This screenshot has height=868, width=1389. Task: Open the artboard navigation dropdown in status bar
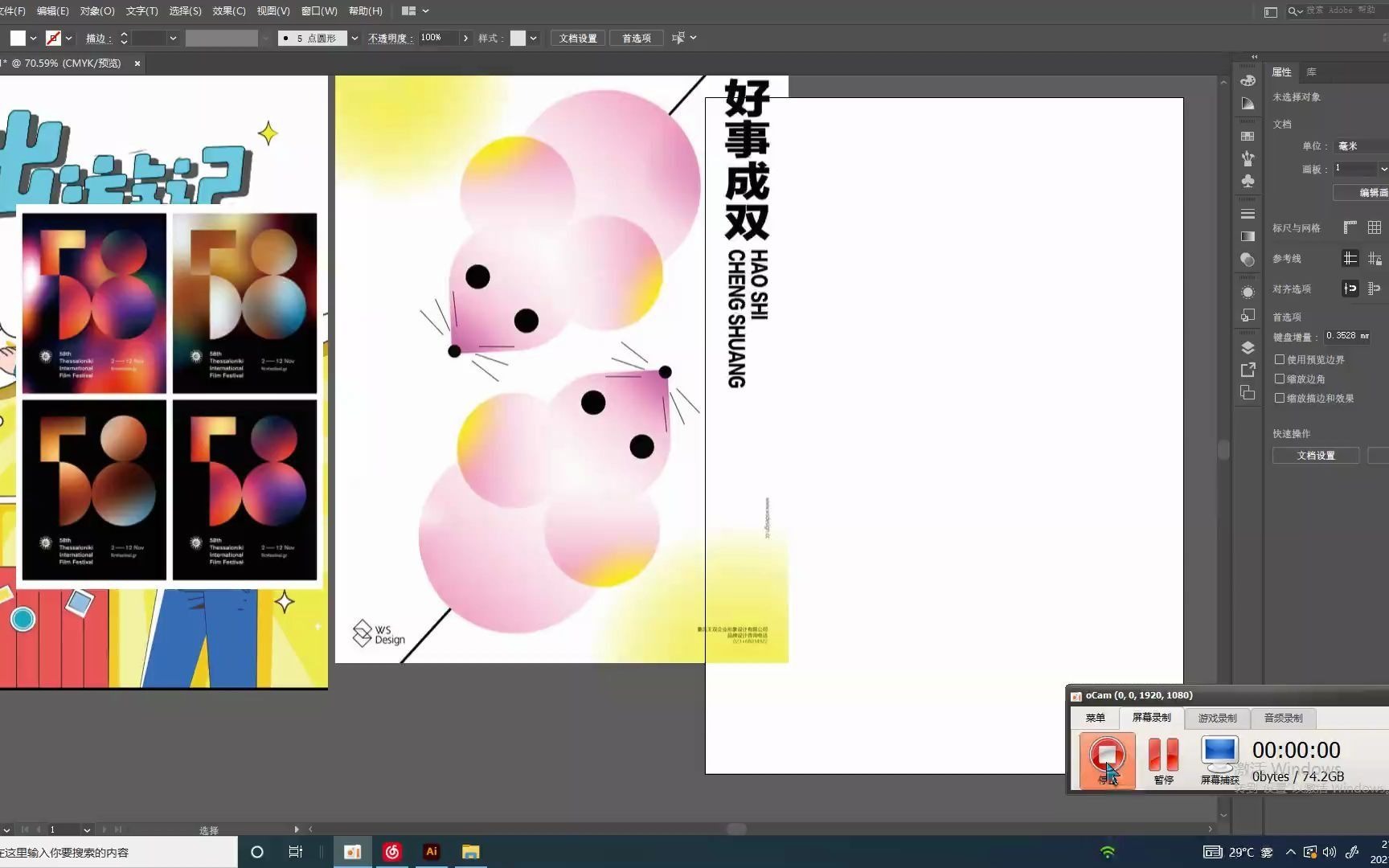pyautogui.click(x=87, y=829)
